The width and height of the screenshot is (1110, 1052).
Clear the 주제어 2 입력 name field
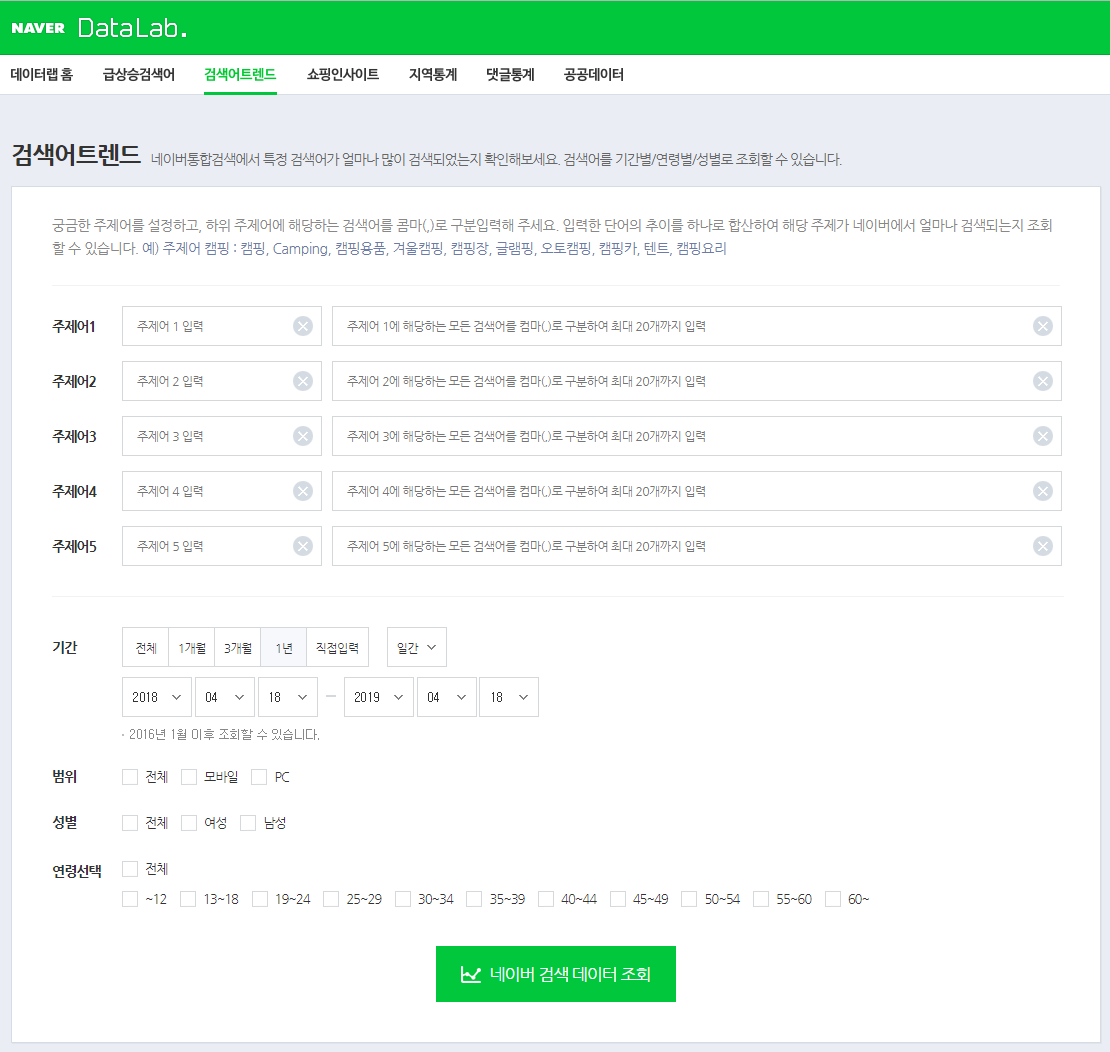(303, 382)
